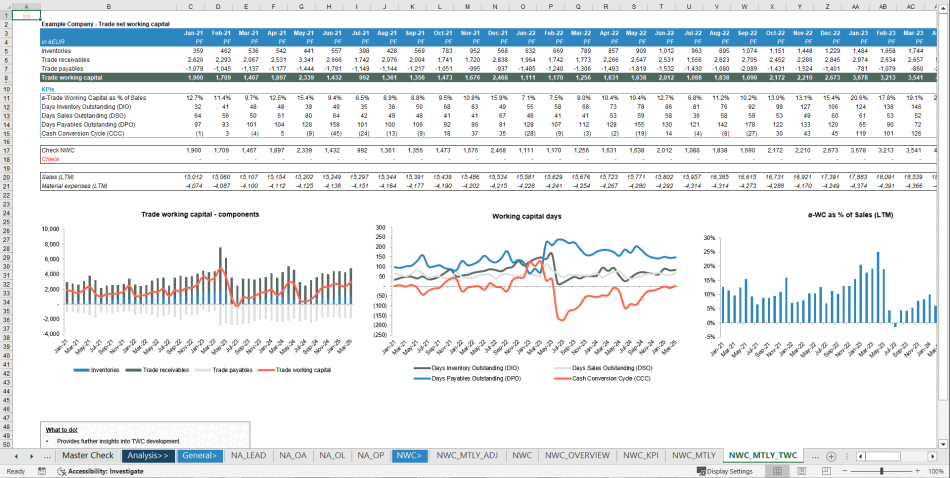Select column C header
Screen dimensions: 950x478
click(201, 7)
